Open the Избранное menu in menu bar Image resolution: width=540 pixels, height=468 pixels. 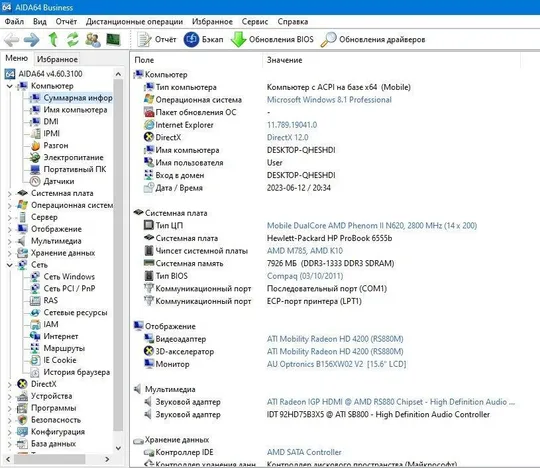212,22
